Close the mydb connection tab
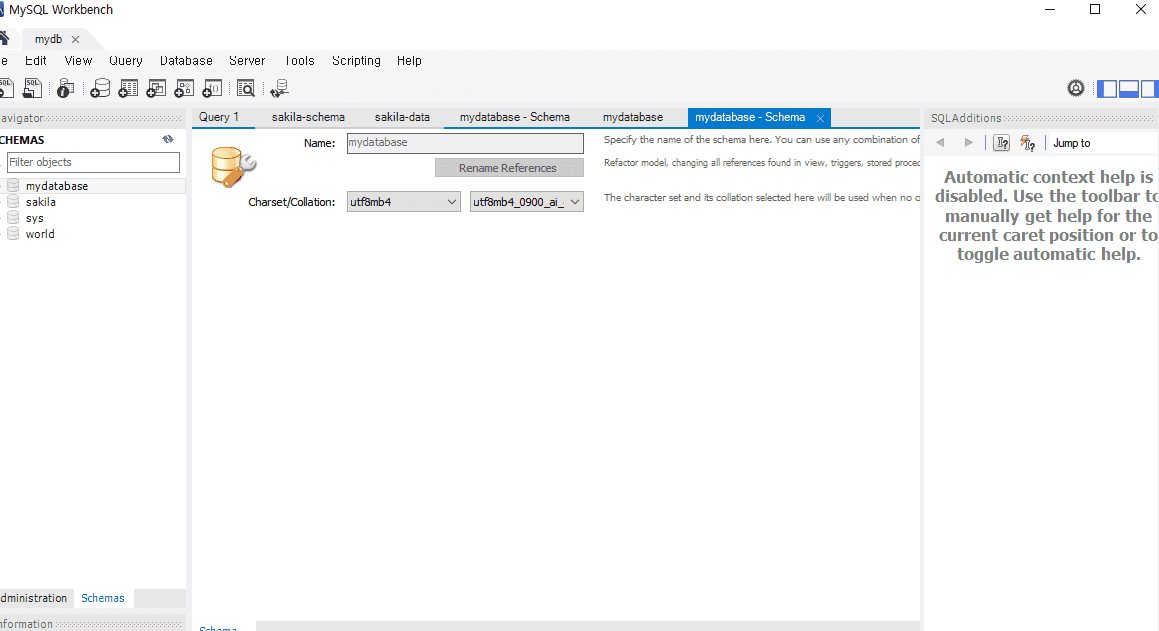 coord(75,39)
